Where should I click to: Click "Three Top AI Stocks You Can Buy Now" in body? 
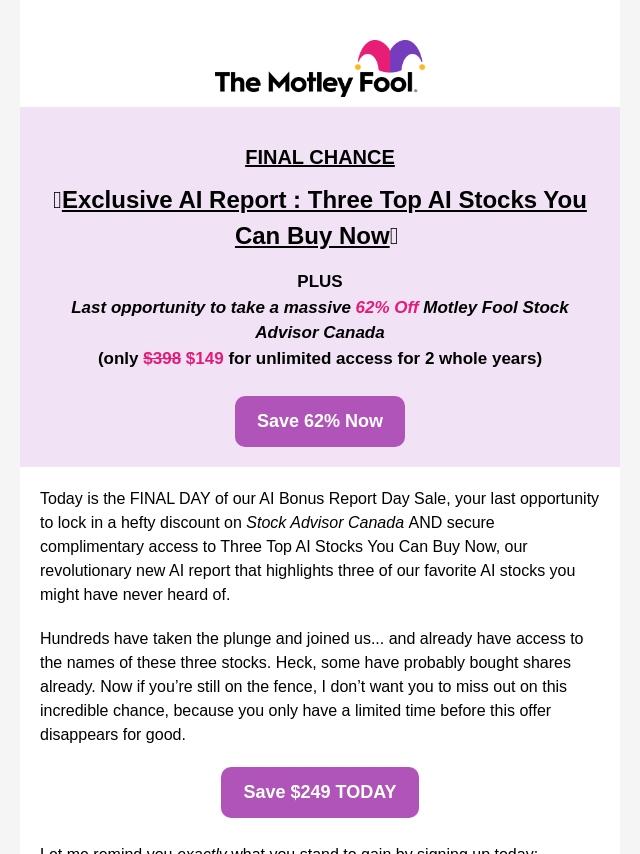click(x=358, y=546)
